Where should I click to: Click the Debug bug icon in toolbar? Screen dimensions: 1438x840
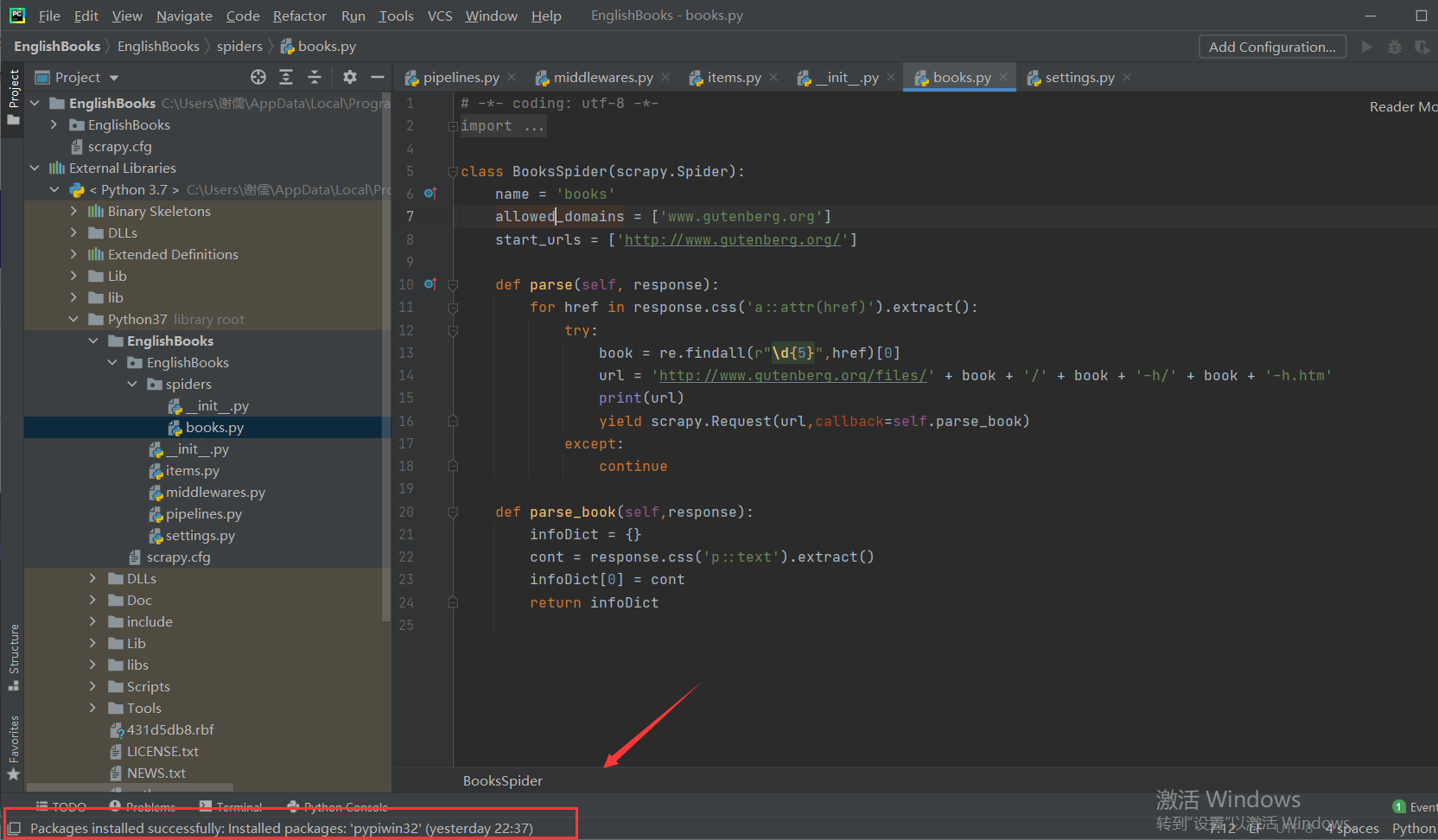coord(1394,47)
